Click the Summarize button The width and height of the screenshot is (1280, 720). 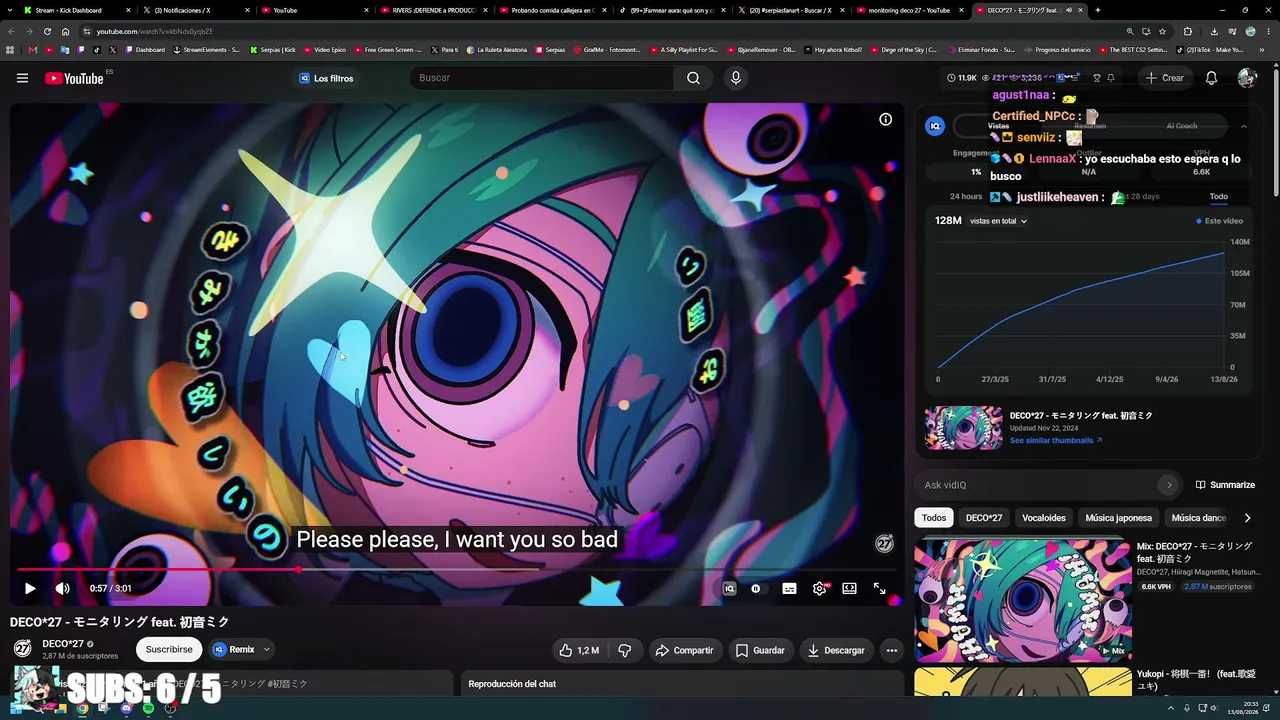click(x=1225, y=485)
